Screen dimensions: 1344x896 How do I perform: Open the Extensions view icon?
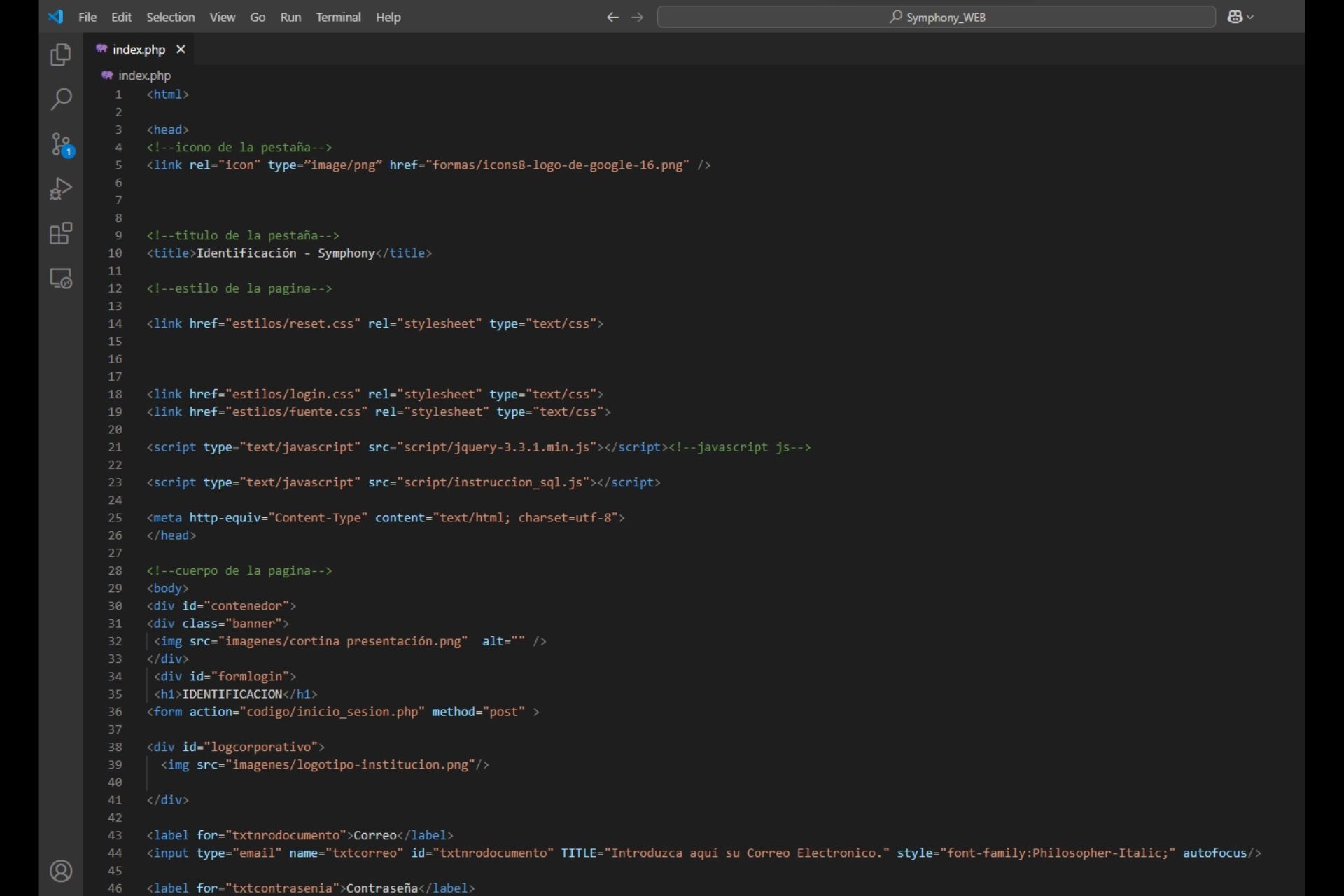tap(61, 233)
